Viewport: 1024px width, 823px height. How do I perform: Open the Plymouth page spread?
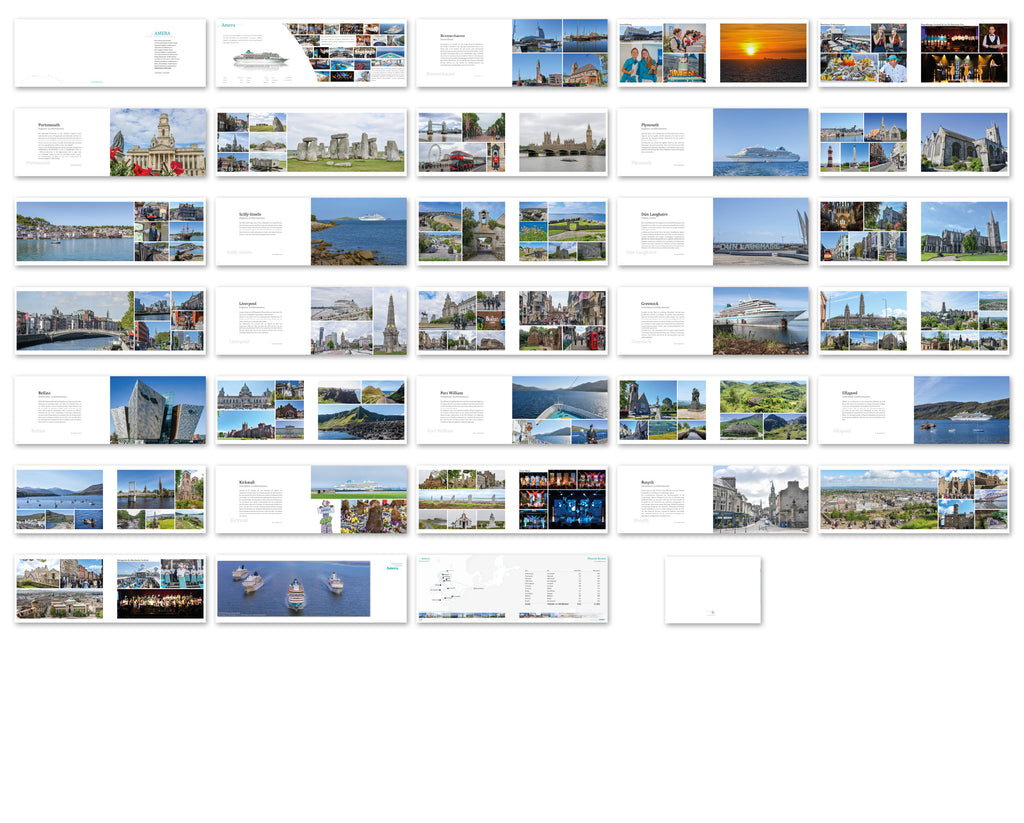click(713, 142)
